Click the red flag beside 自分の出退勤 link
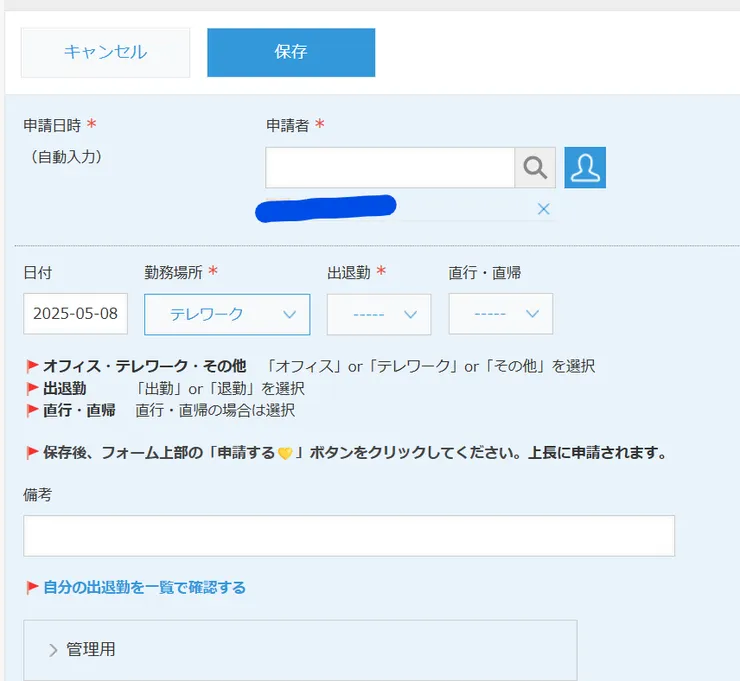 point(32,588)
